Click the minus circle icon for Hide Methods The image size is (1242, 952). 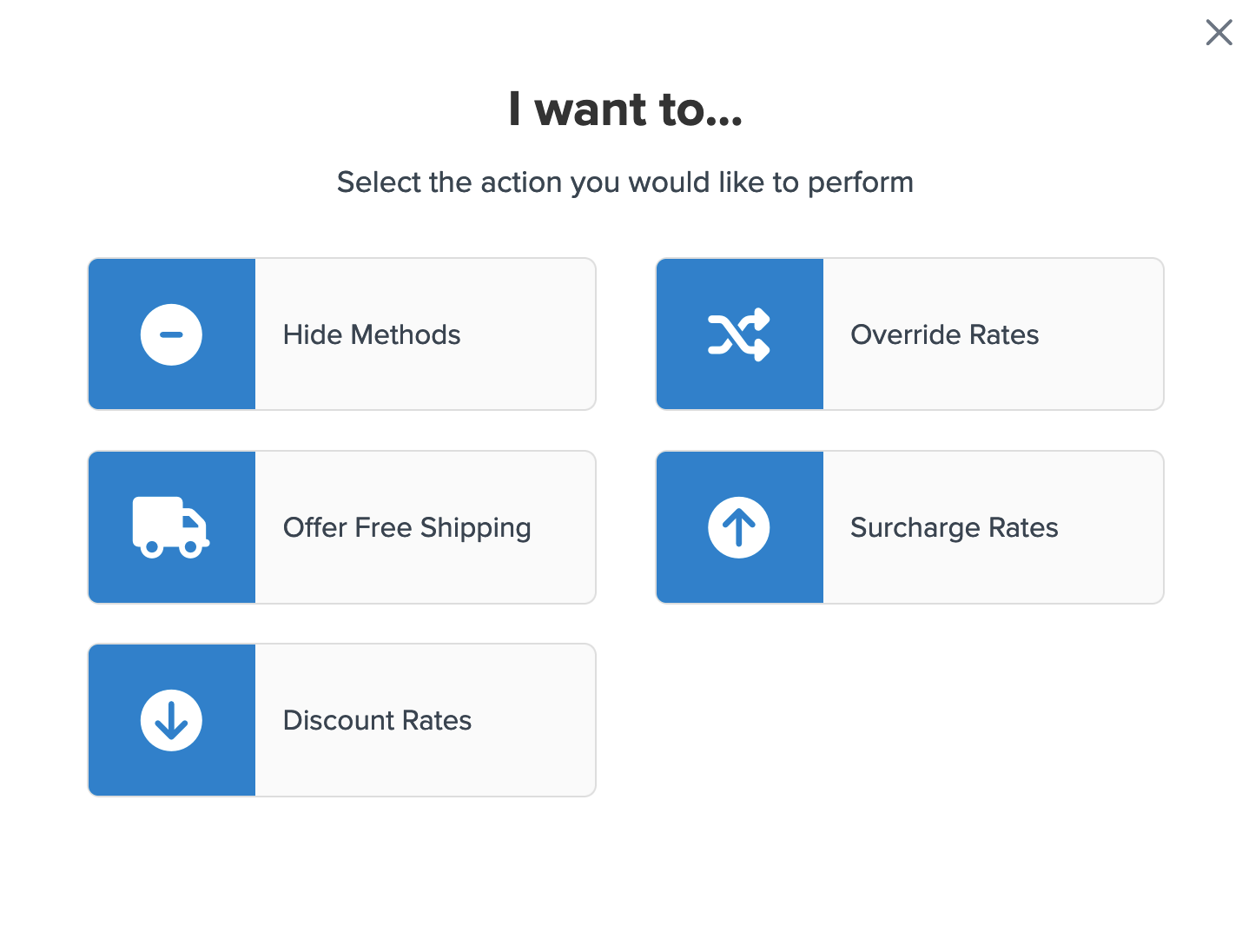[x=171, y=334]
